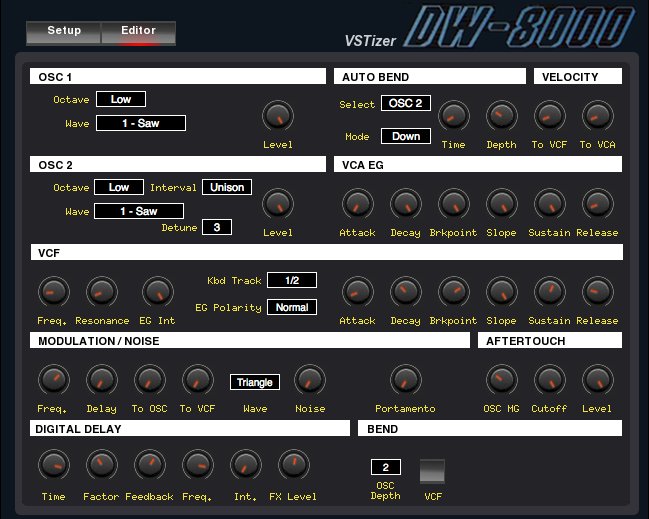
Task: Click the VCA EG Brkpoint knob
Action: (x=454, y=204)
